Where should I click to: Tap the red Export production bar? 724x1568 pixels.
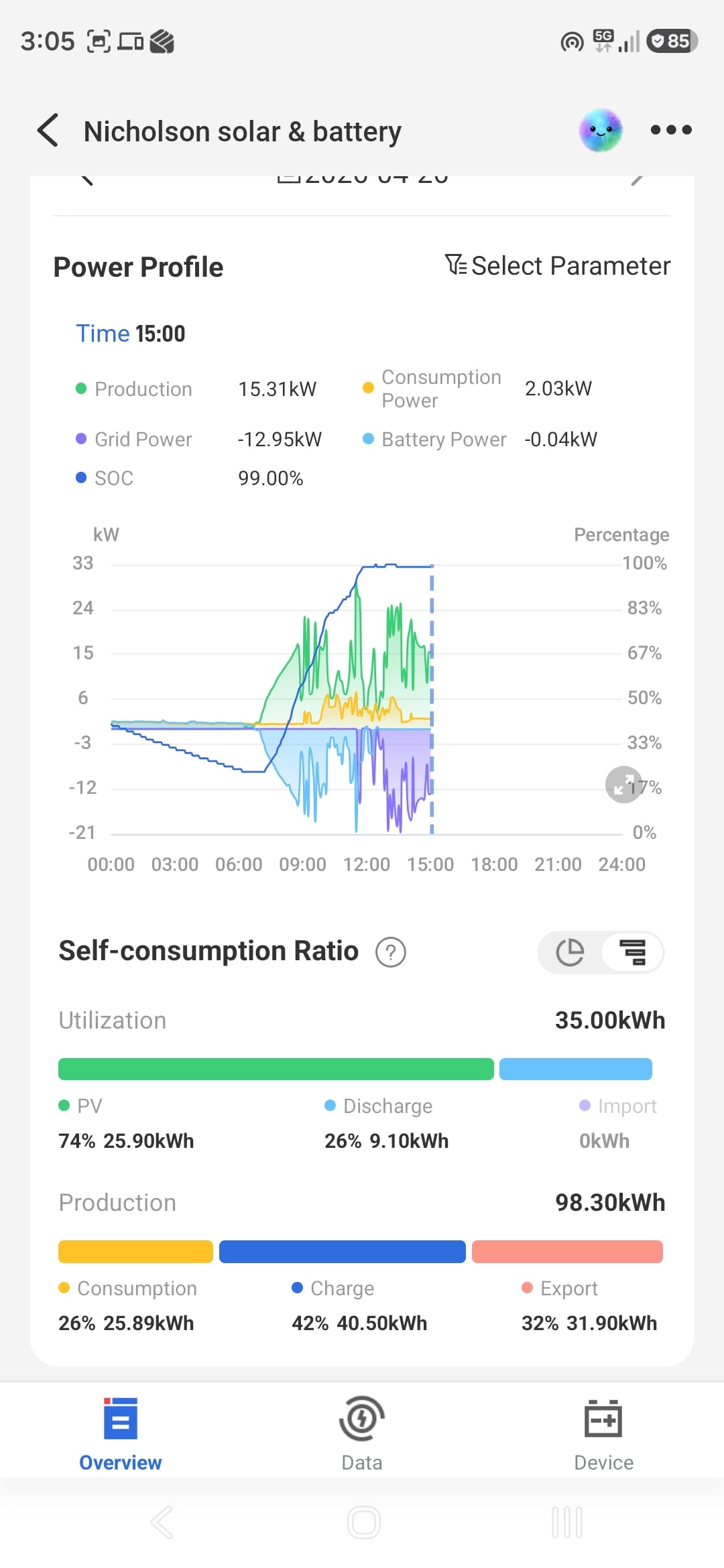coord(567,1252)
